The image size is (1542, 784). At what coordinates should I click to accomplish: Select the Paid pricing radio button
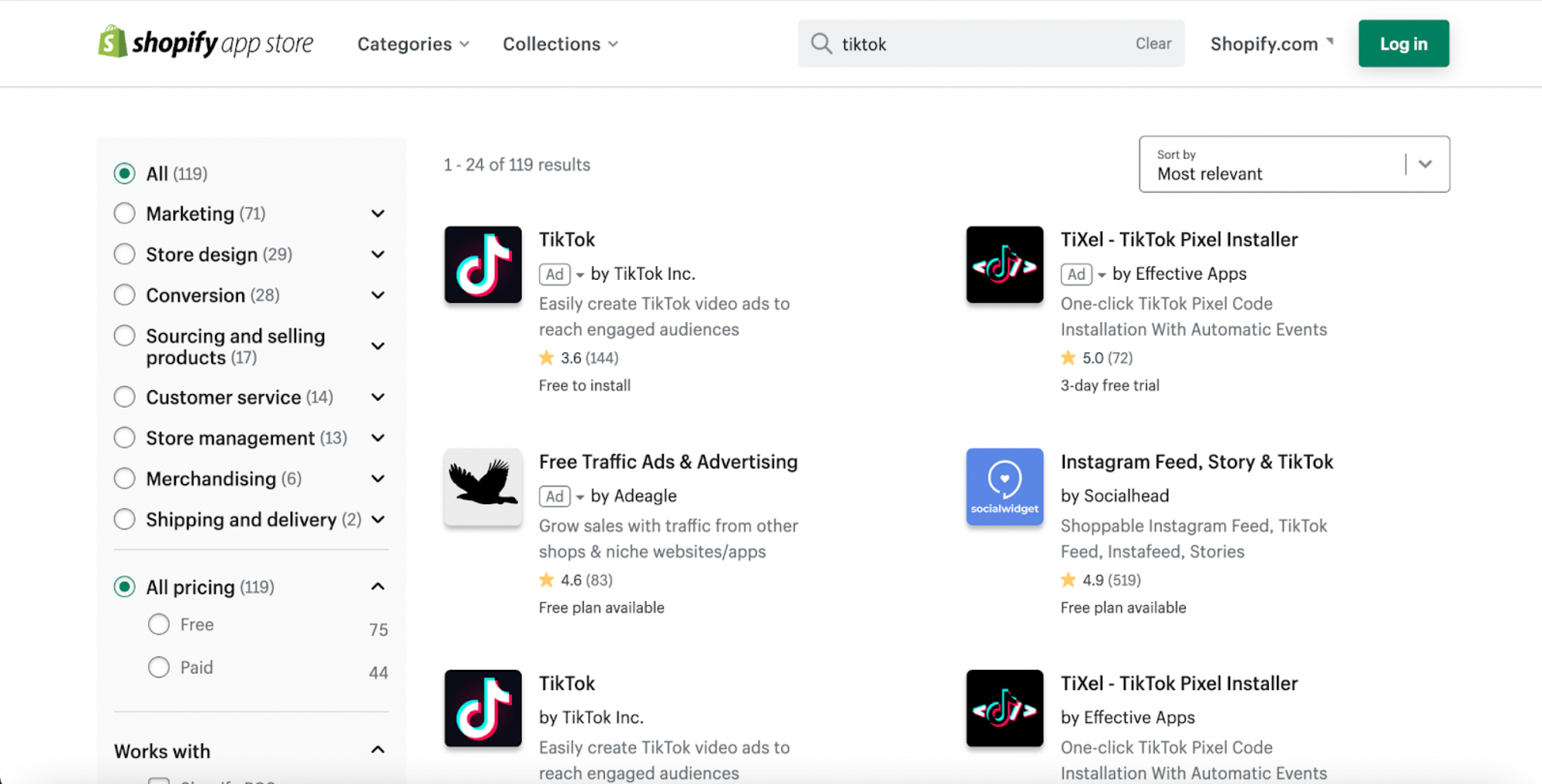coord(159,667)
